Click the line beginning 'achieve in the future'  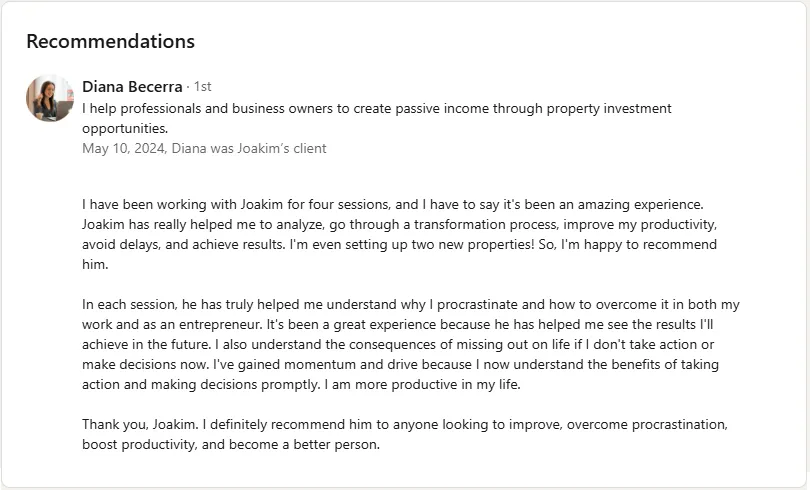(398, 345)
